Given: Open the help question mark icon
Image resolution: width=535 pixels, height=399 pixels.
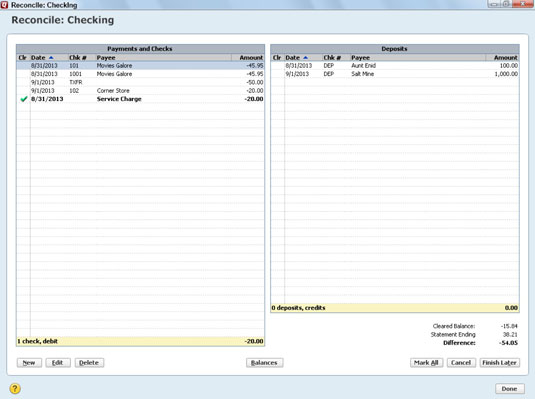Looking at the screenshot, I should [15, 388].
